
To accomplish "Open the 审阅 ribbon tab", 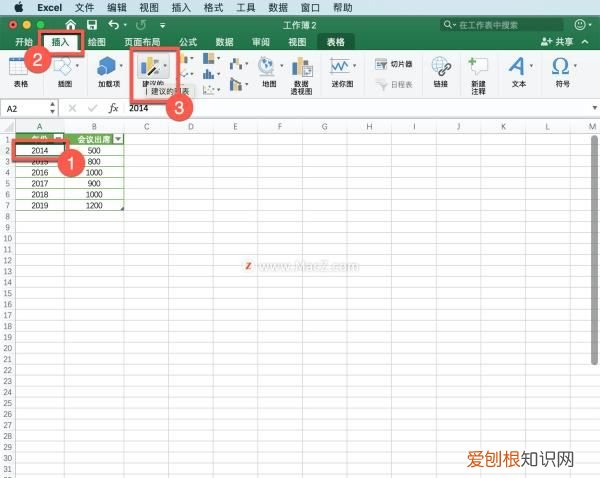I will click(261, 42).
